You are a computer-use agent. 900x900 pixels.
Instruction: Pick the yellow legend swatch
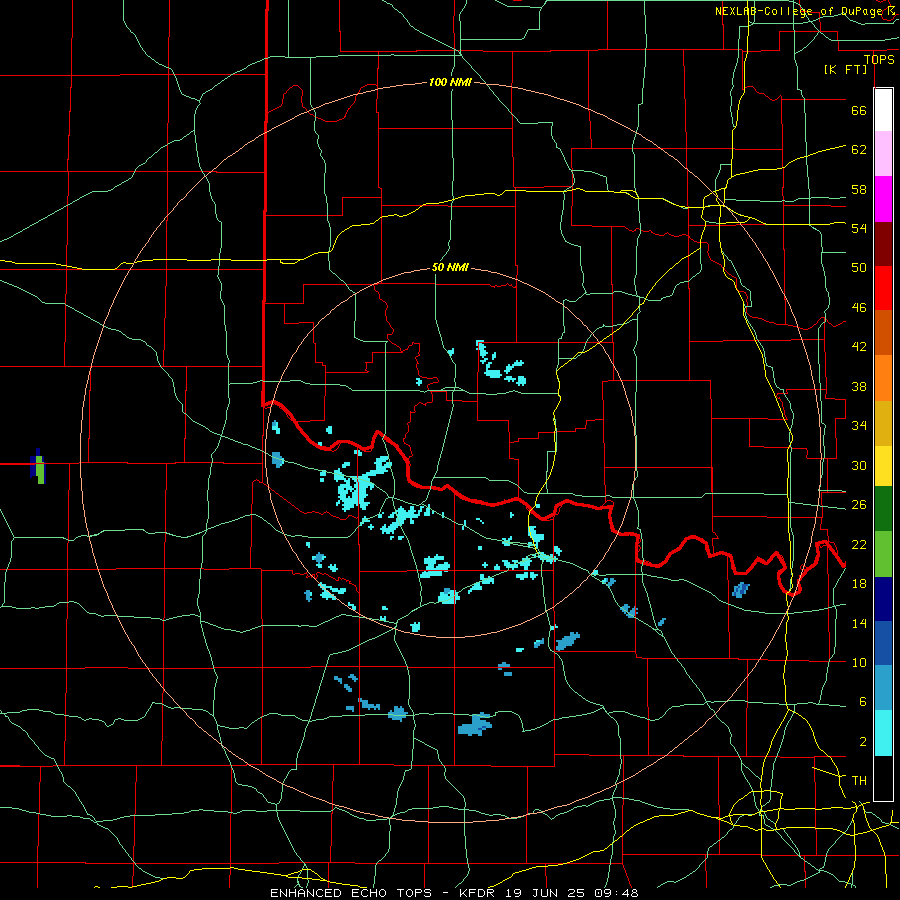click(x=883, y=465)
